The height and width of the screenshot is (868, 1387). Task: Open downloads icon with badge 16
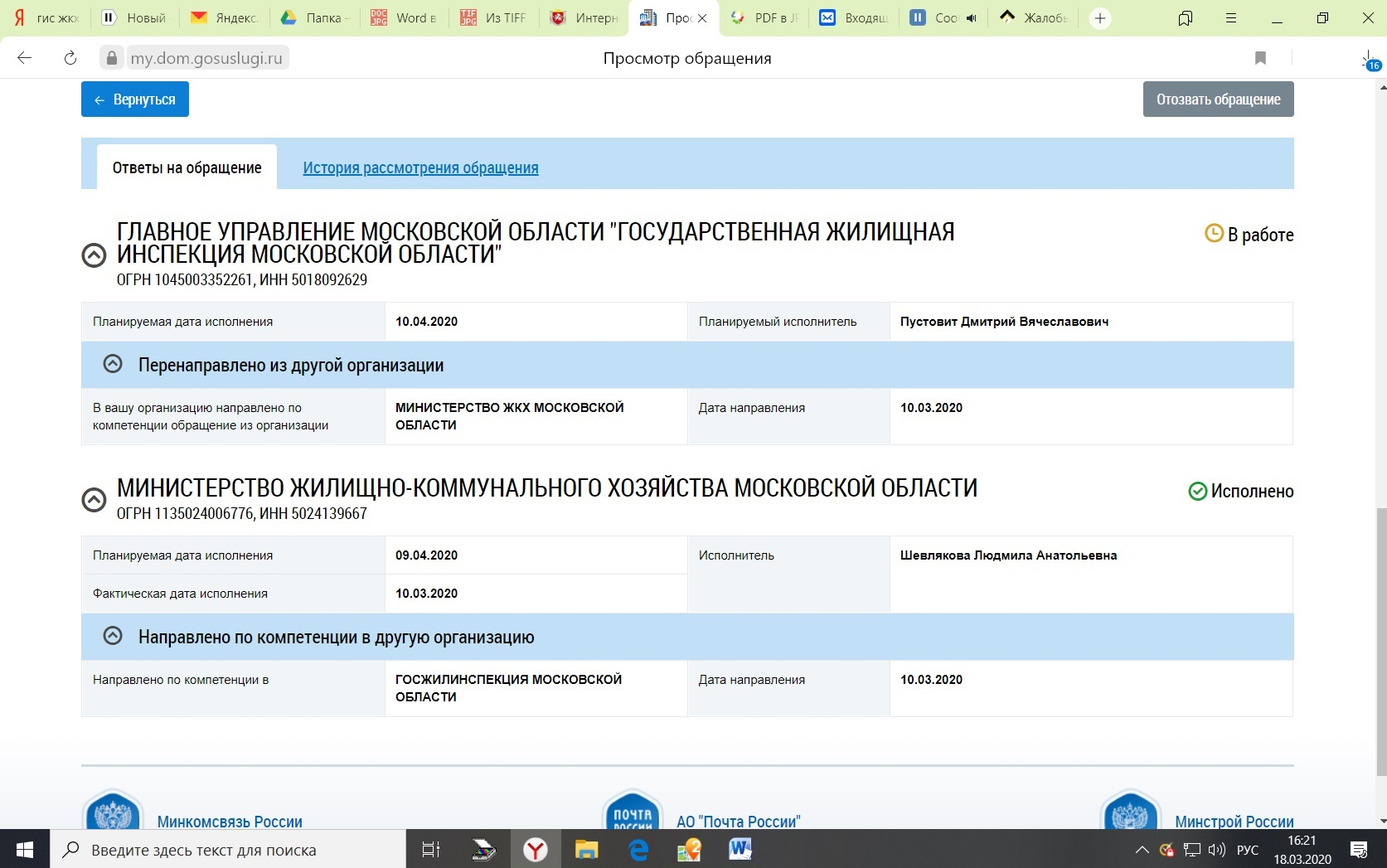tap(1368, 59)
